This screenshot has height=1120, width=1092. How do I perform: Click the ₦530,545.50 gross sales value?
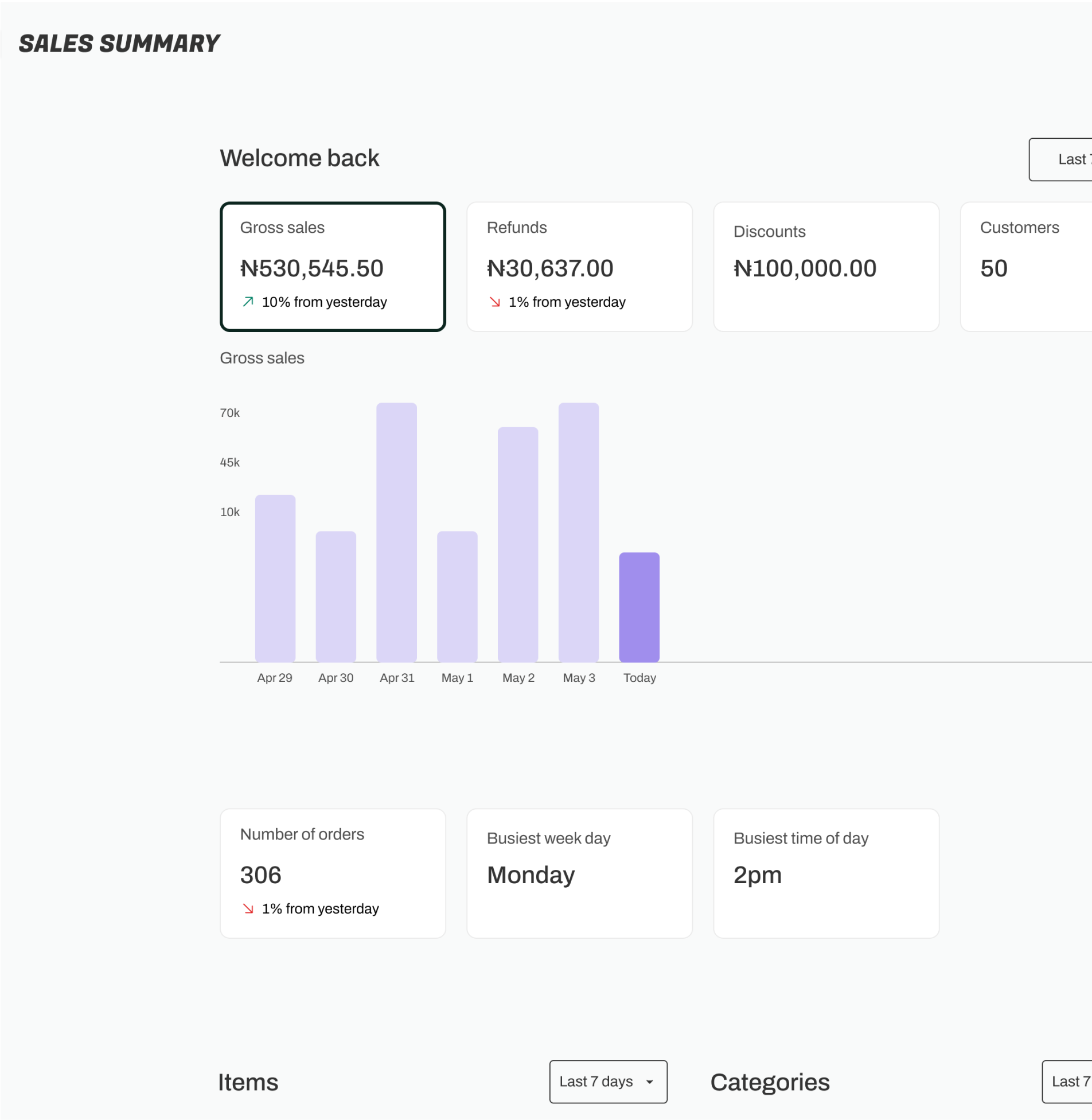point(311,268)
